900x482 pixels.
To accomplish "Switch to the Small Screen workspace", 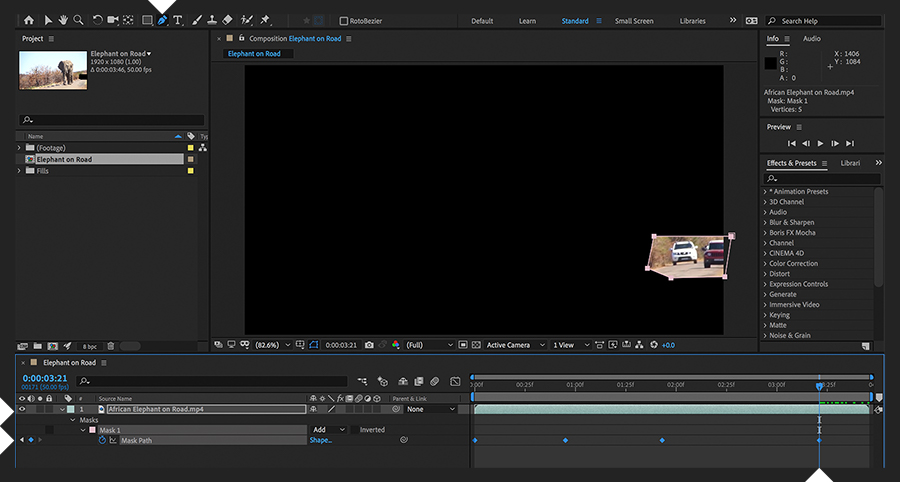I will click(x=634, y=21).
